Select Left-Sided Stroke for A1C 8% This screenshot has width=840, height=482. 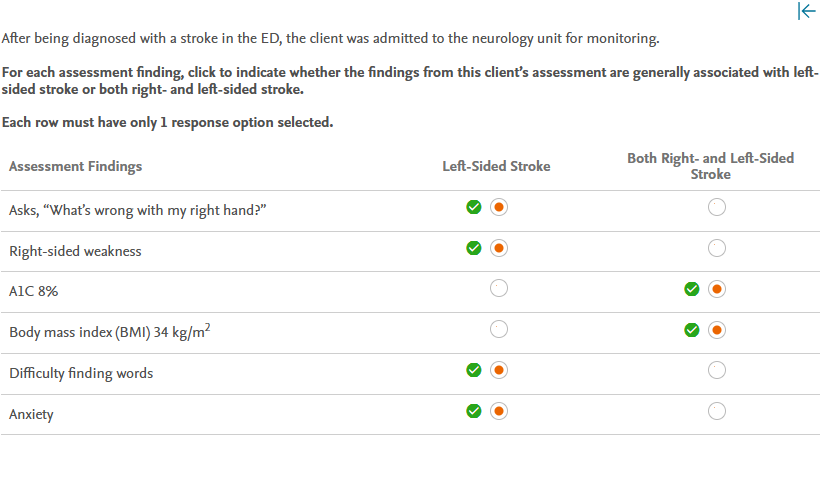click(499, 289)
